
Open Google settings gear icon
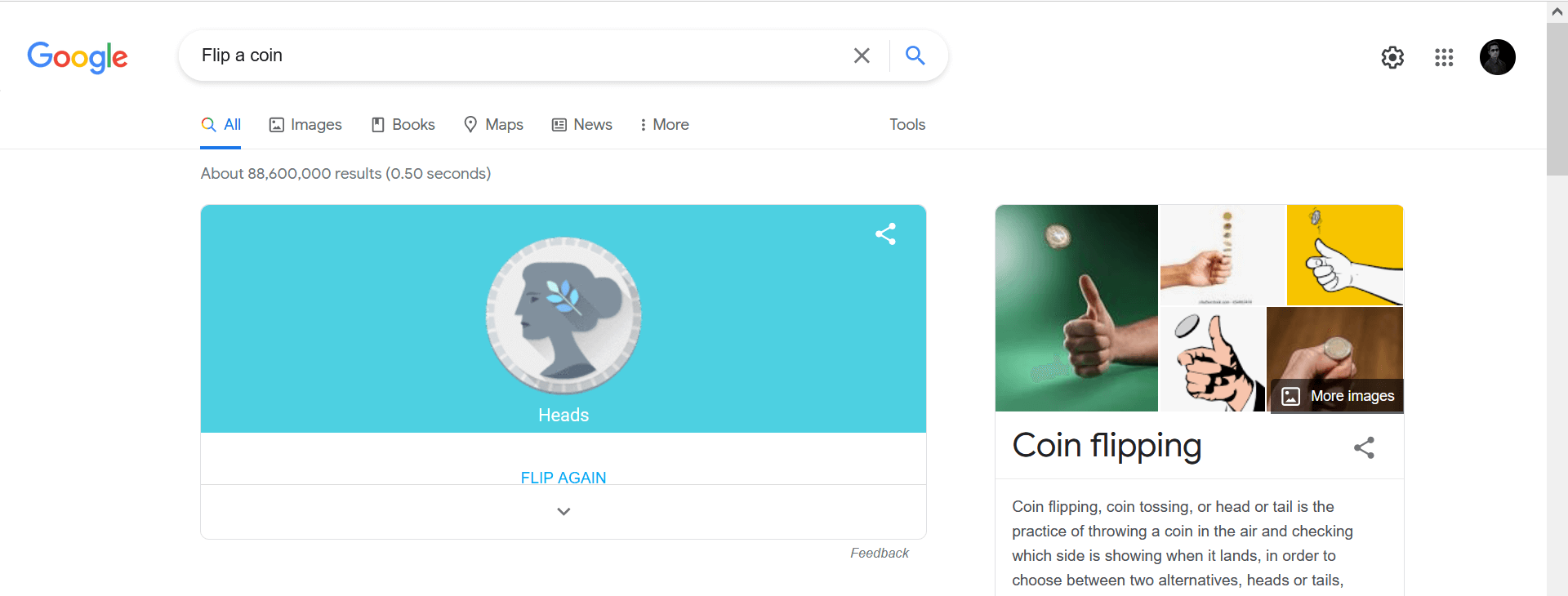tap(1392, 57)
